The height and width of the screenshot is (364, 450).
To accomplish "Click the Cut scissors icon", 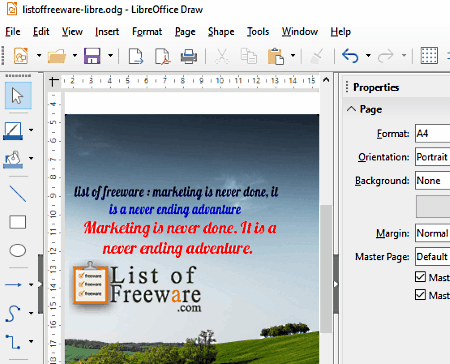I will click(222, 56).
